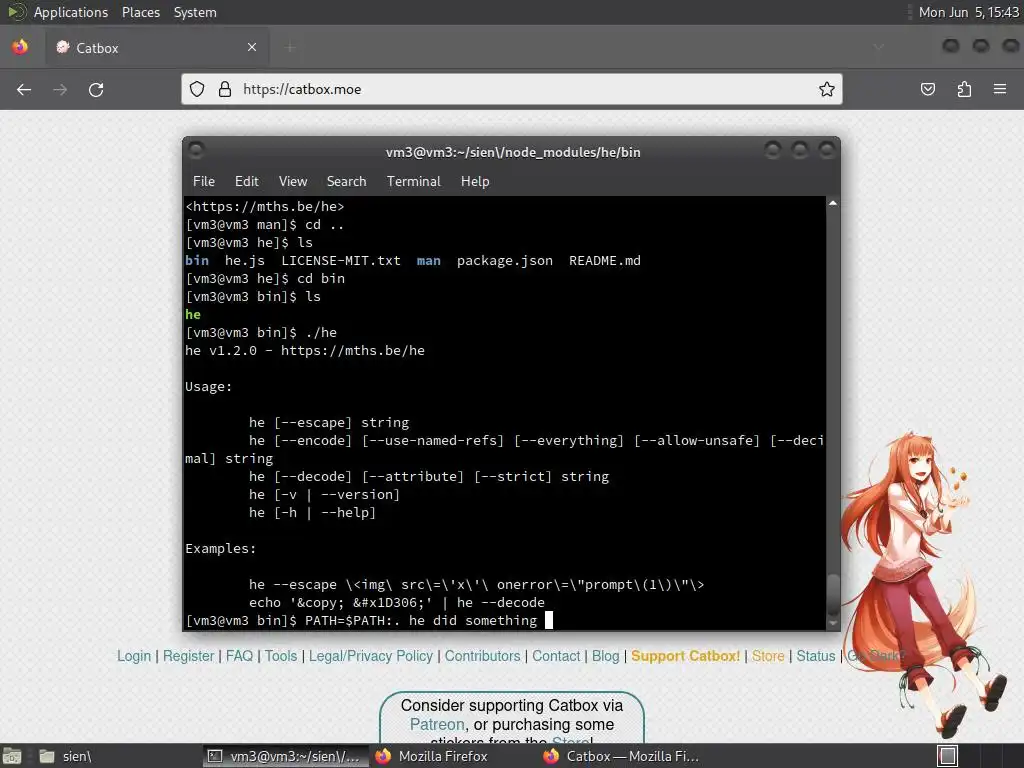1024x768 pixels.
Task: Focus the catbox.moe address bar
Action: point(512,89)
